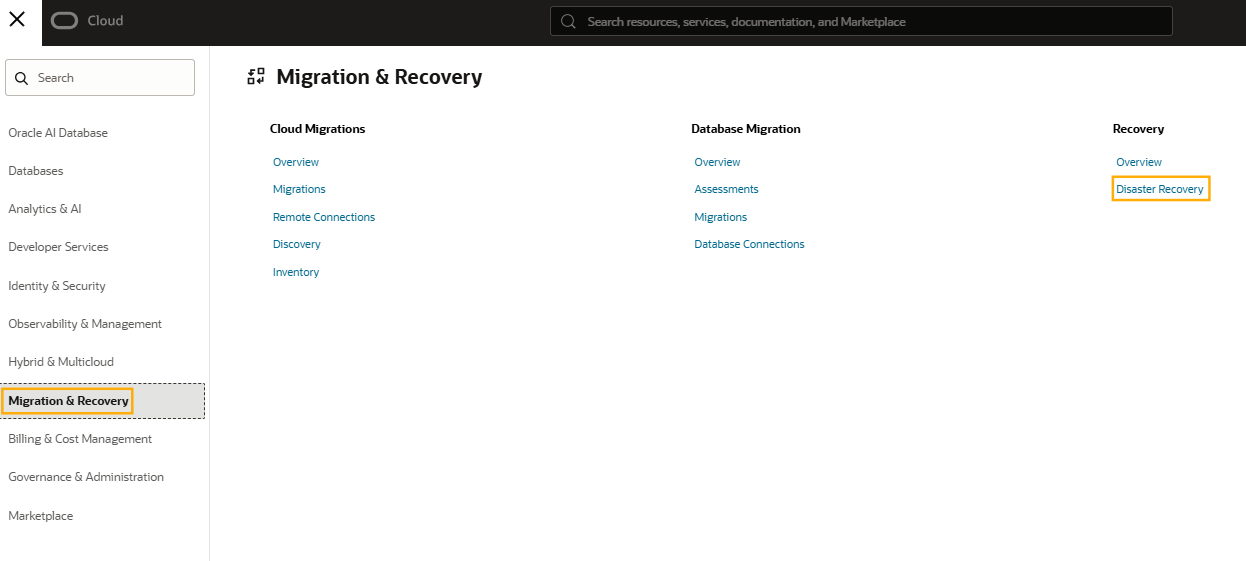Focus the navigation menu Search box

coord(100,78)
